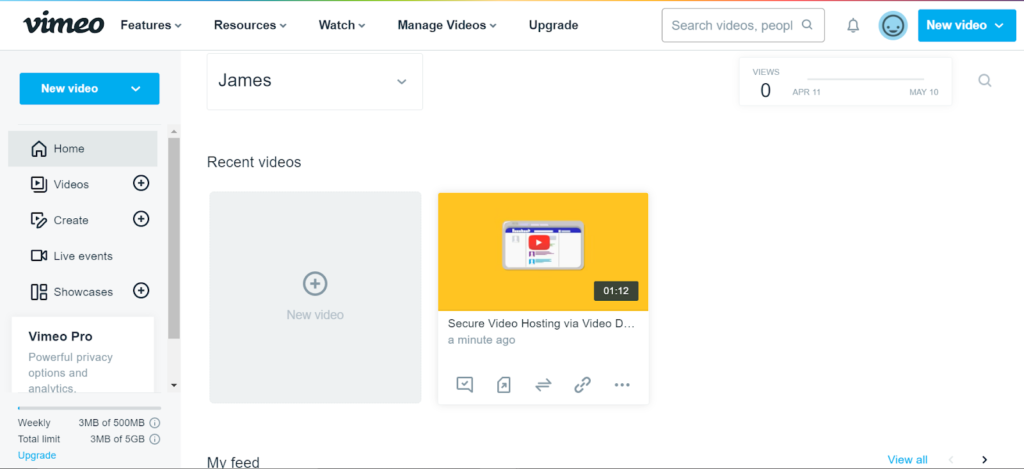
Task: Click the sidebar scroll down arrow
Action: point(174,385)
